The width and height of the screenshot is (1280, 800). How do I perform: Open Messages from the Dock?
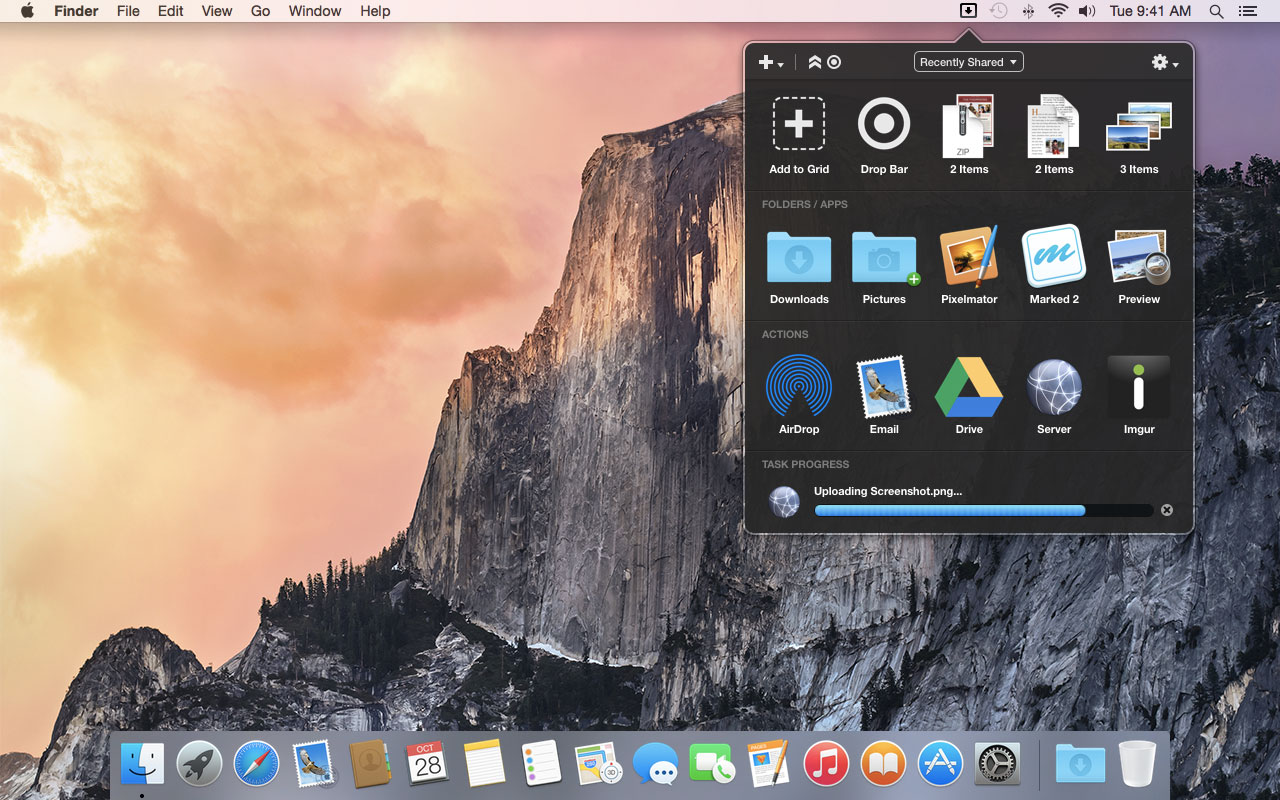[655, 766]
